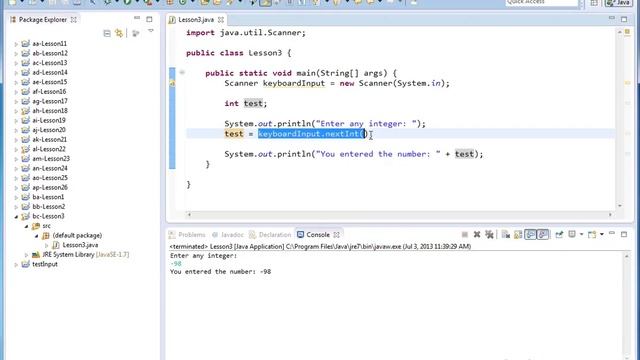Viewport: 640px width, 360px height.
Task: Click 'import java.util.Scanner;' code line
Action: [x=246, y=33]
